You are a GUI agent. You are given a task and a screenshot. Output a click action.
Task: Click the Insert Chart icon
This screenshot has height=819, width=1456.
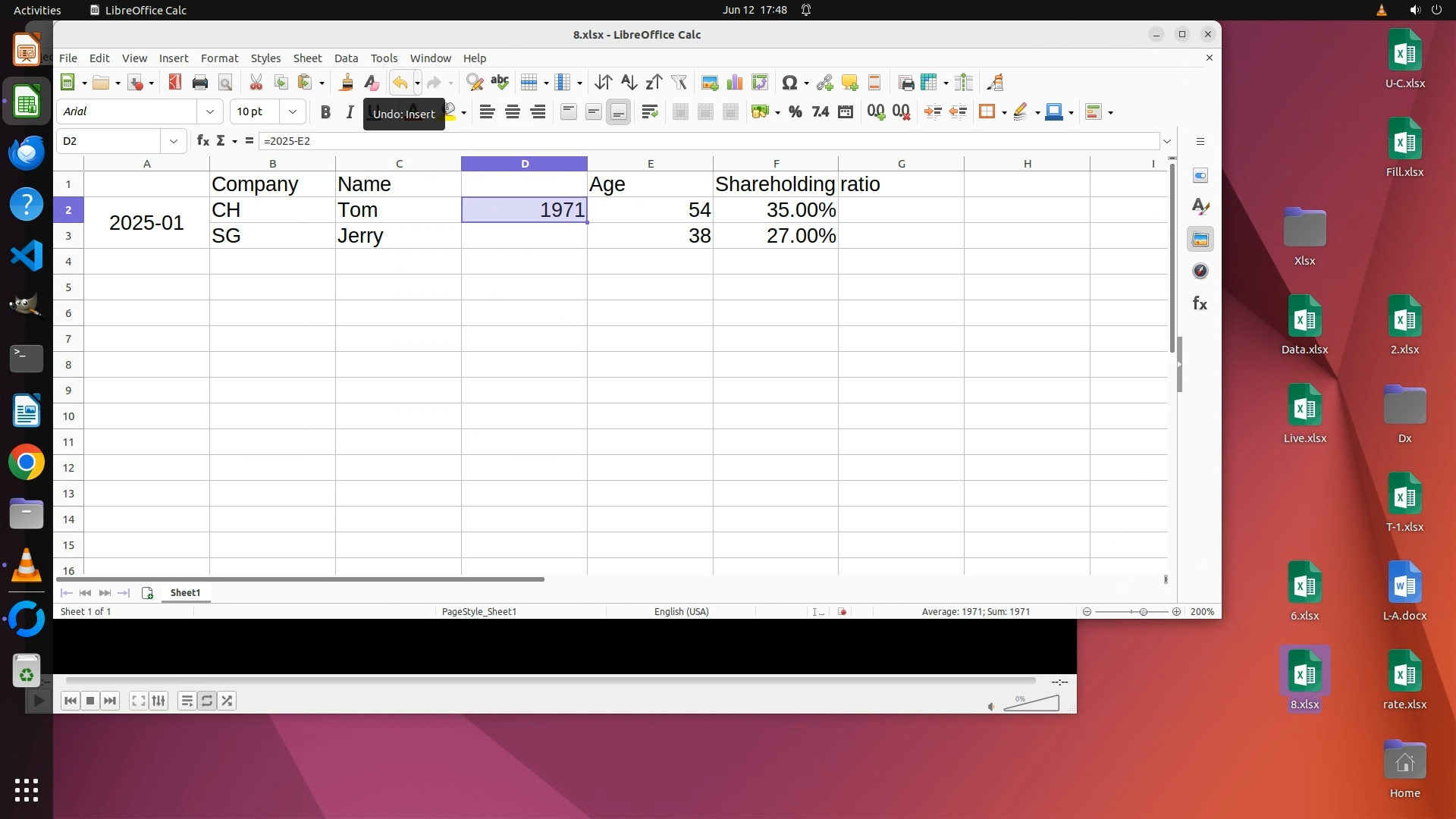[x=734, y=83]
